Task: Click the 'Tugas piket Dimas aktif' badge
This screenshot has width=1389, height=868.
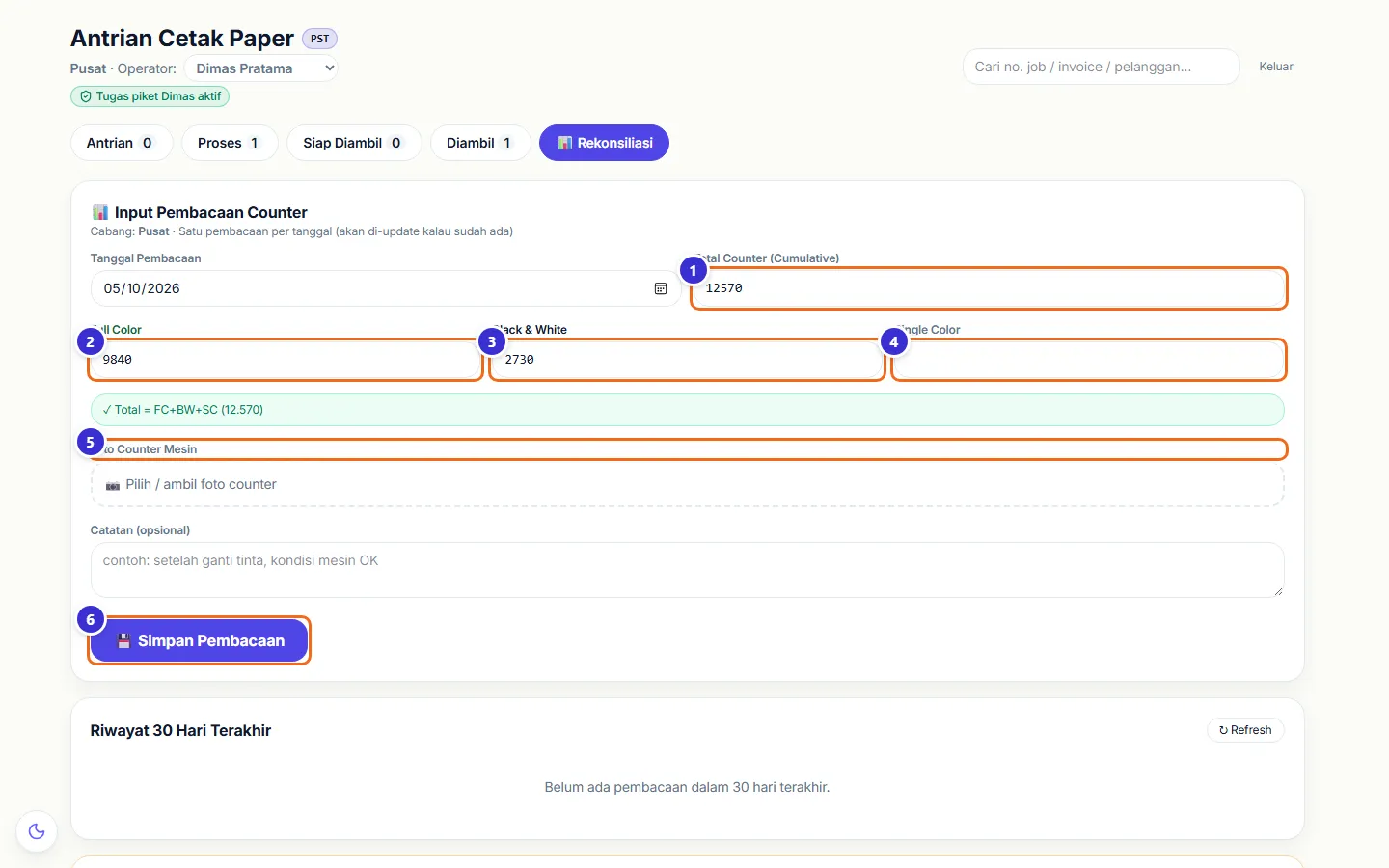Action: (150, 96)
